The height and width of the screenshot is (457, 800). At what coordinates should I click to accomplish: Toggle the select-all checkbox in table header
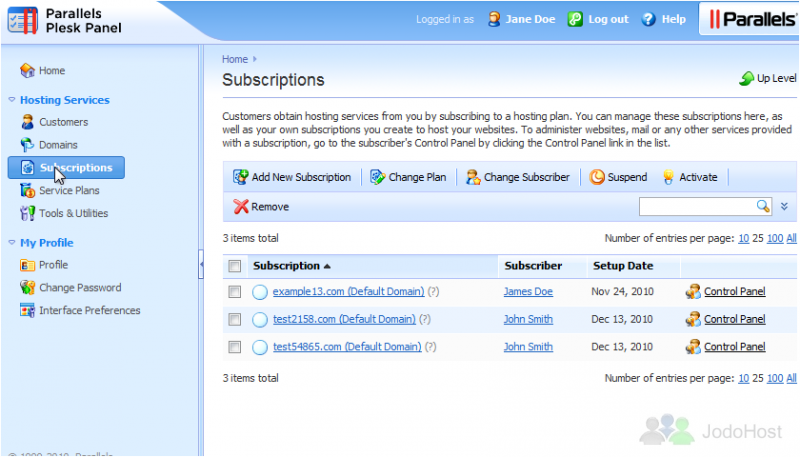(x=235, y=266)
